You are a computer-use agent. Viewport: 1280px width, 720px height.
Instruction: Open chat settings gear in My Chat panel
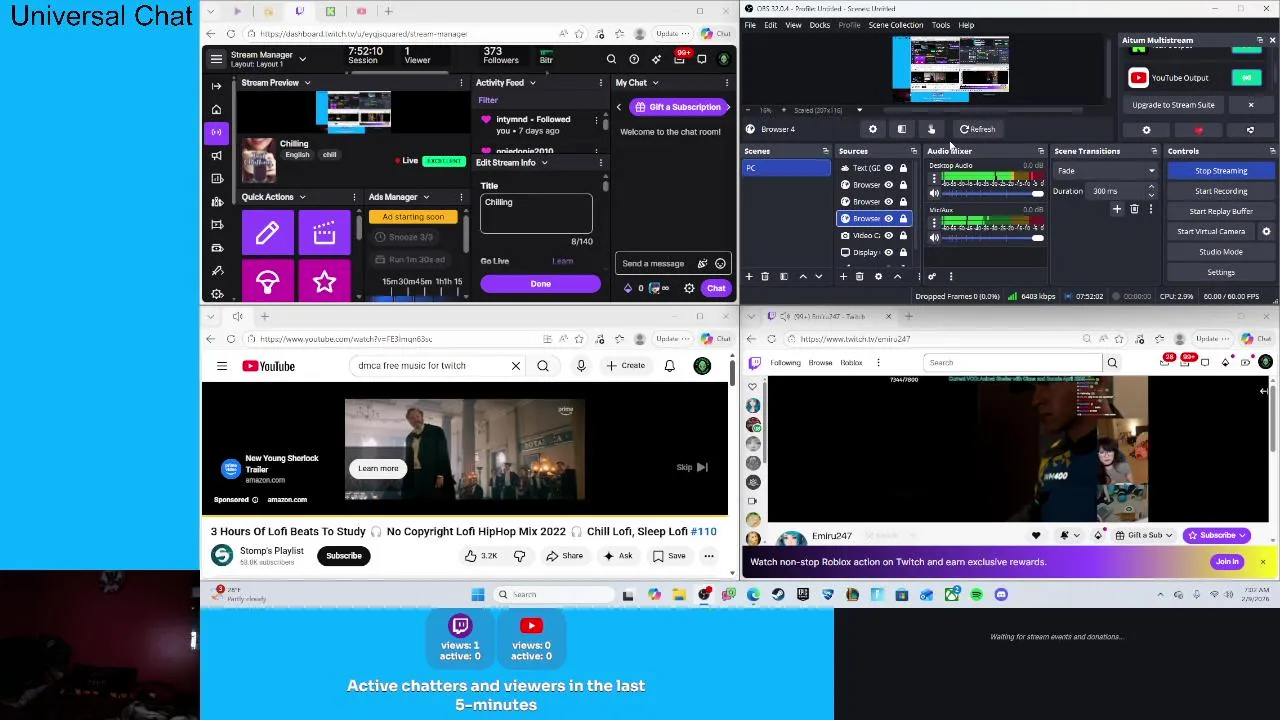coord(689,289)
